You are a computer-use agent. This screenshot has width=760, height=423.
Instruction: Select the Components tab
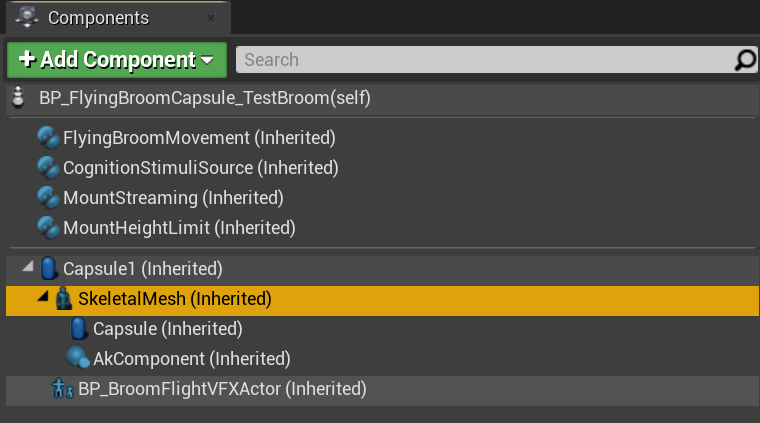point(98,18)
